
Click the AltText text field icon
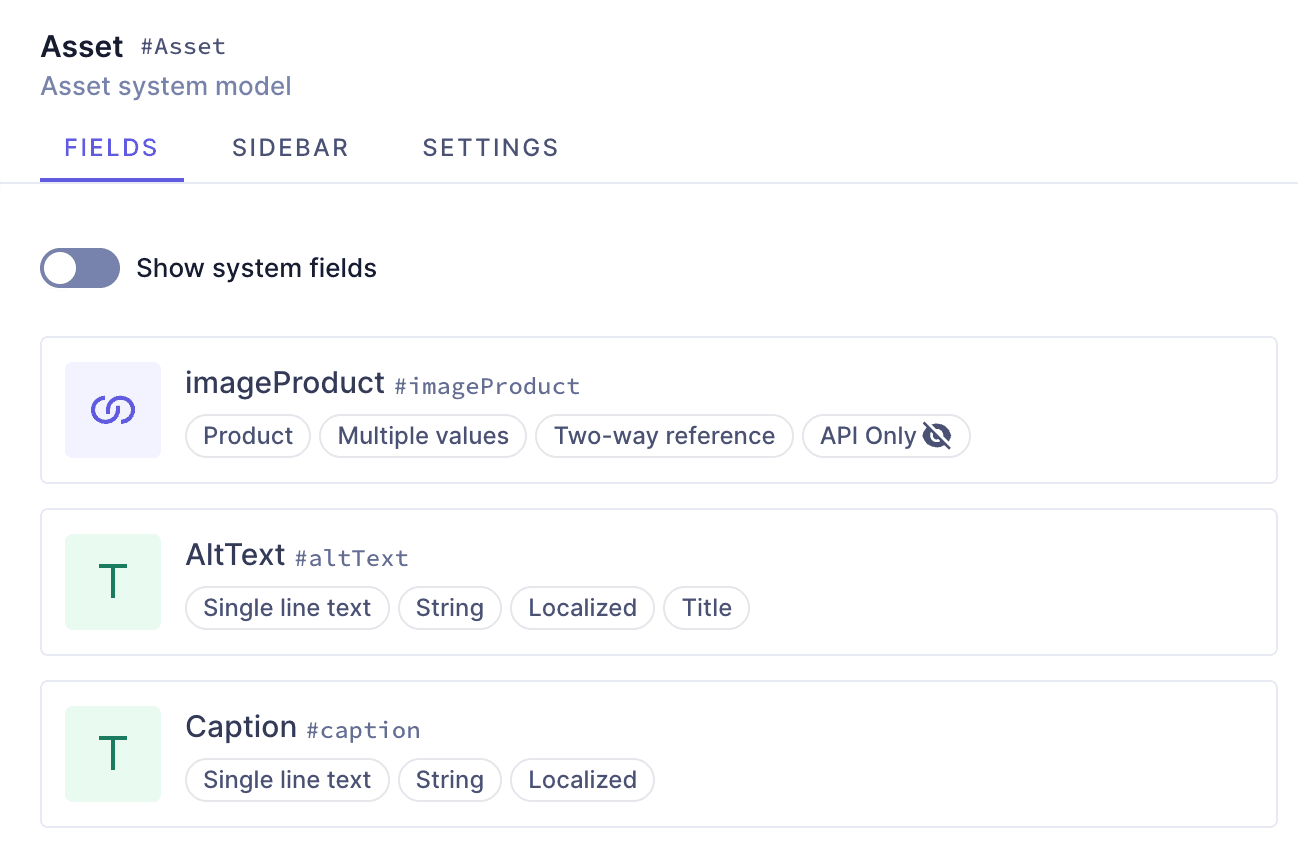pos(113,582)
